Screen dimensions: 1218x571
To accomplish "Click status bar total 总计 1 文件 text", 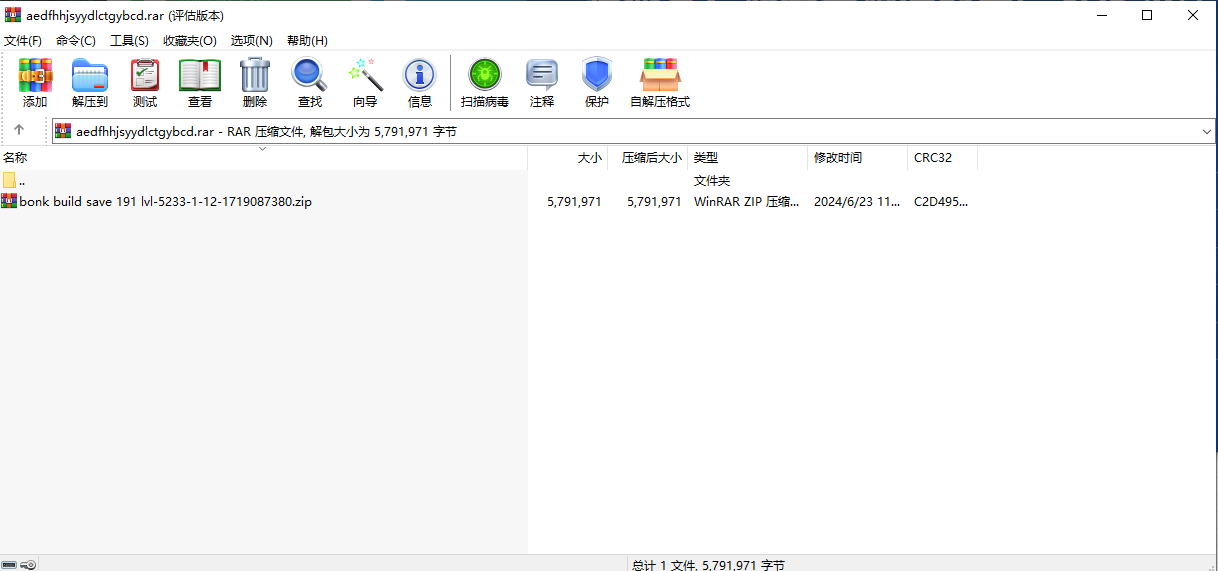I will point(708,565).
